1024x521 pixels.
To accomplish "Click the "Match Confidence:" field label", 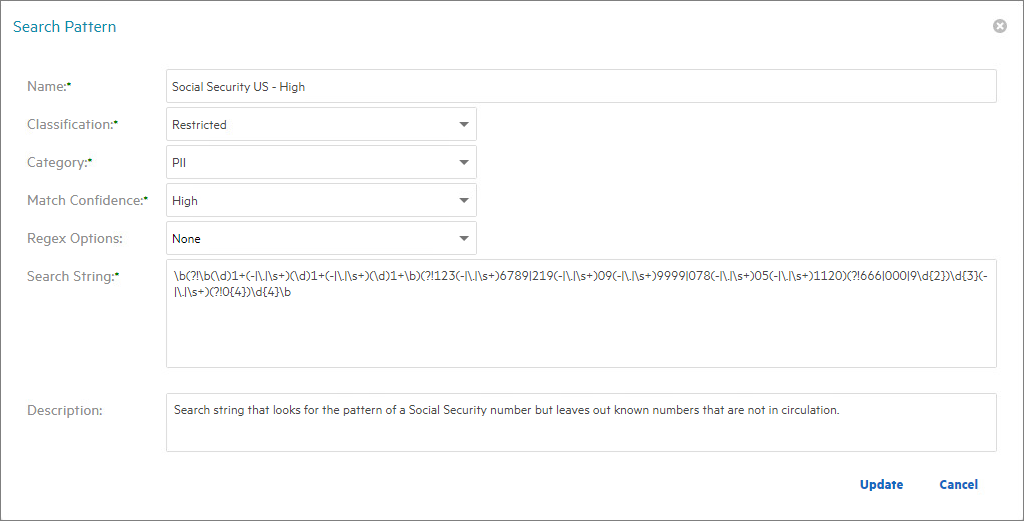I will (x=85, y=201).
